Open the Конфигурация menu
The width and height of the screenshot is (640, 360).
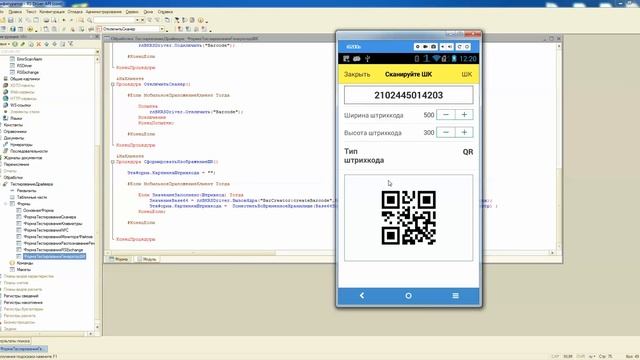(x=52, y=12)
